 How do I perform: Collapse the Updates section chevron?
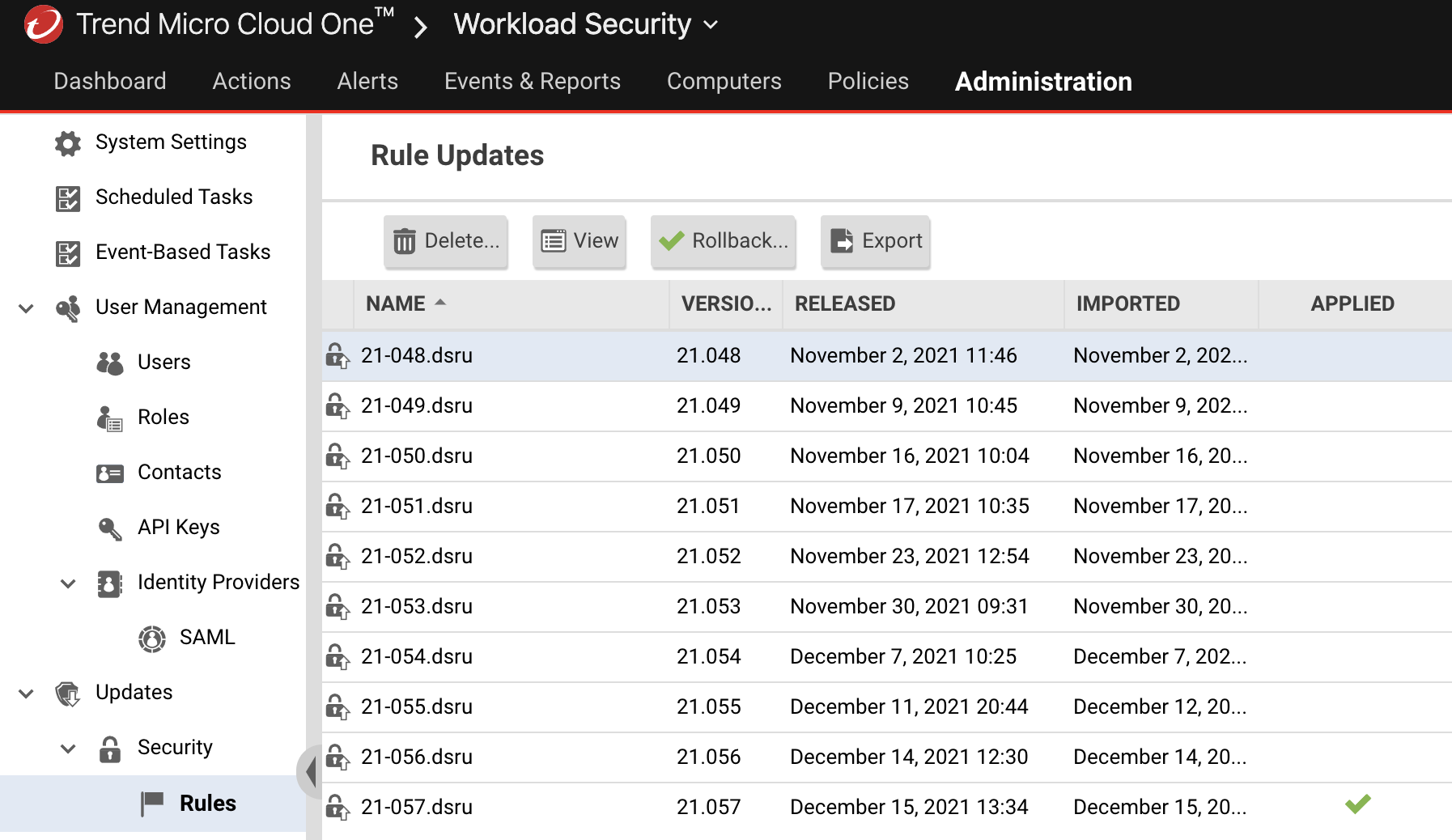pos(27,694)
